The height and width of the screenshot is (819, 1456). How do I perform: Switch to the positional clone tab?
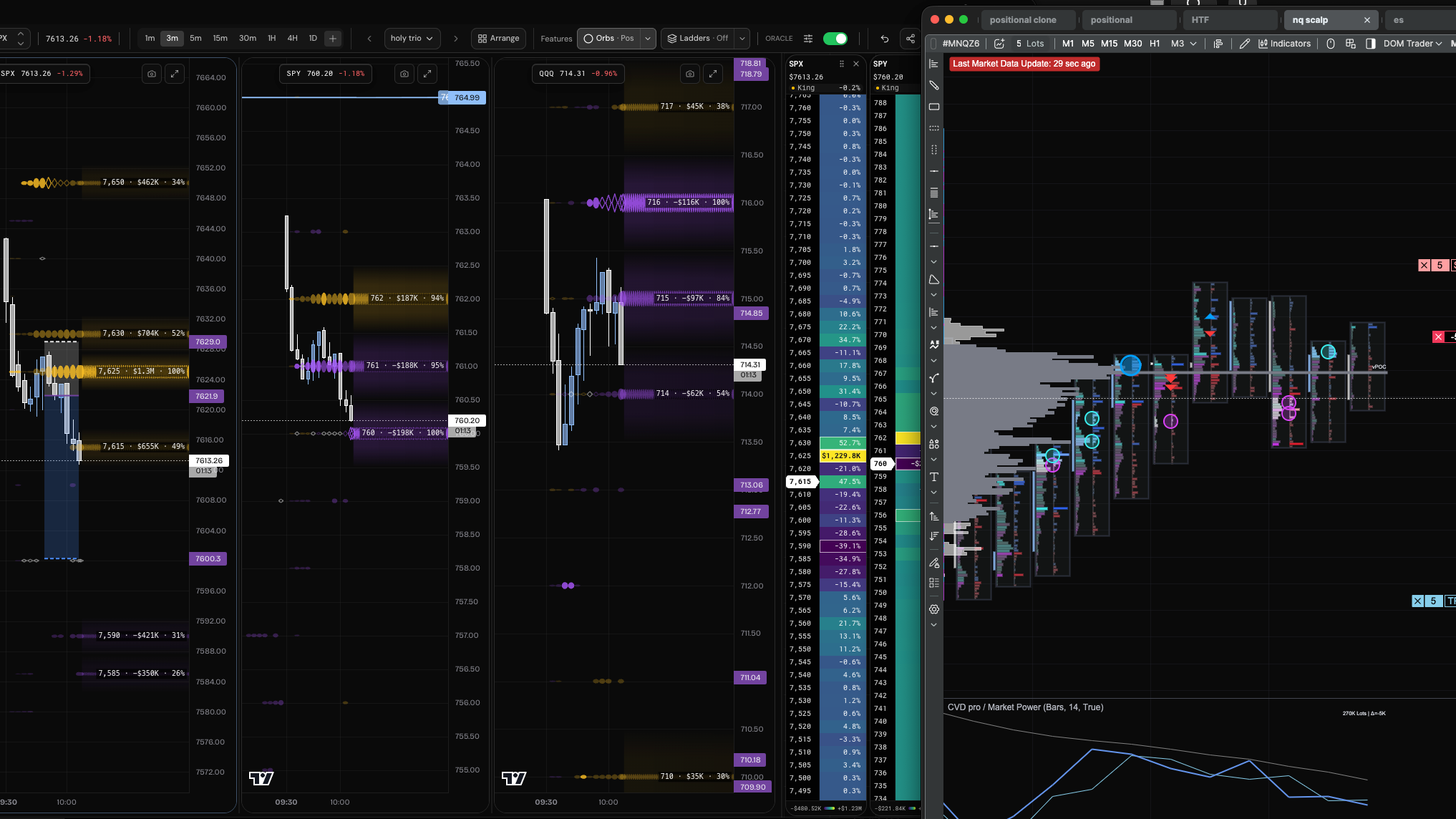pyautogui.click(x=1023, y=20)
